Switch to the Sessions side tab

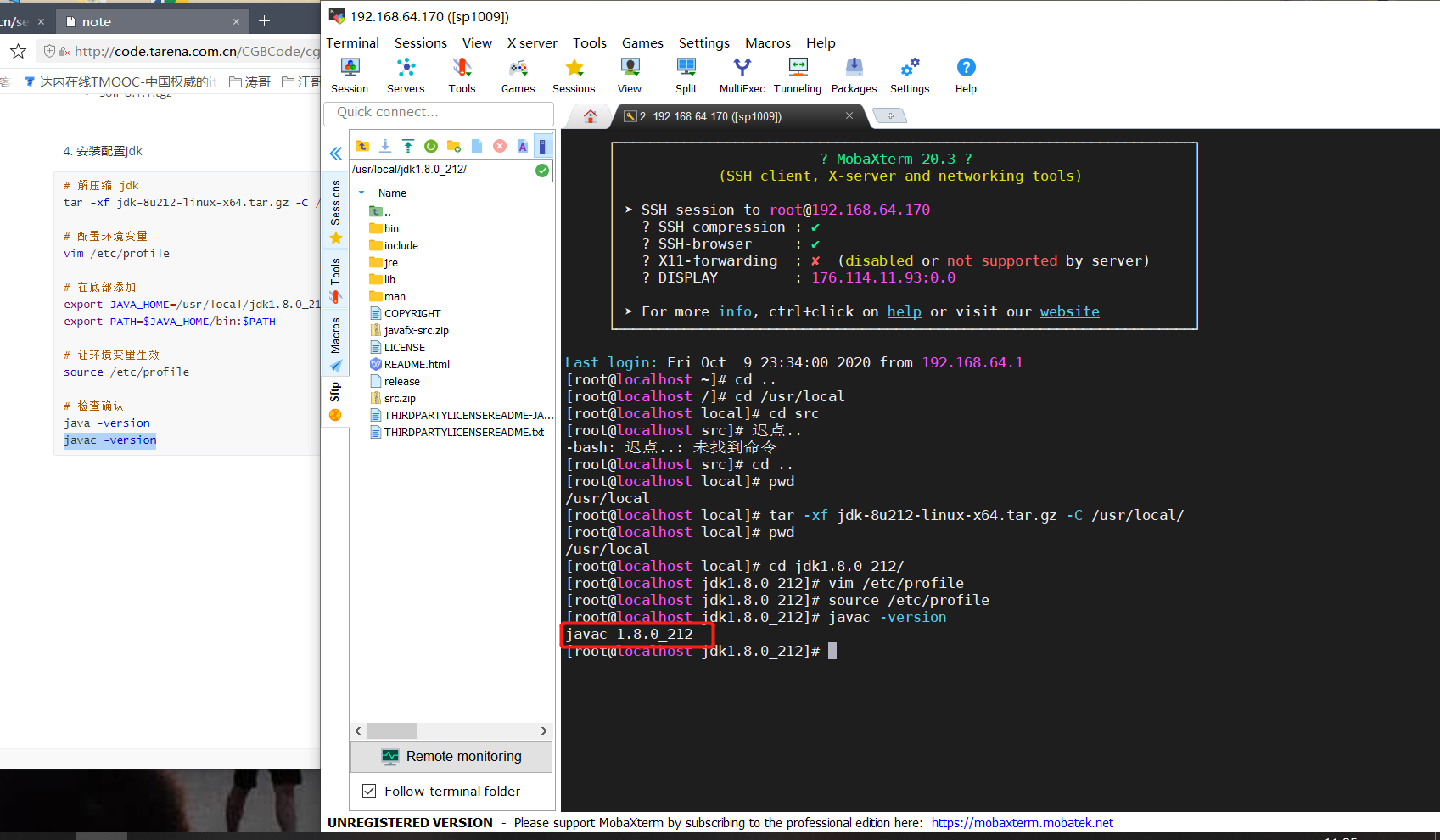tap(336, 211)
